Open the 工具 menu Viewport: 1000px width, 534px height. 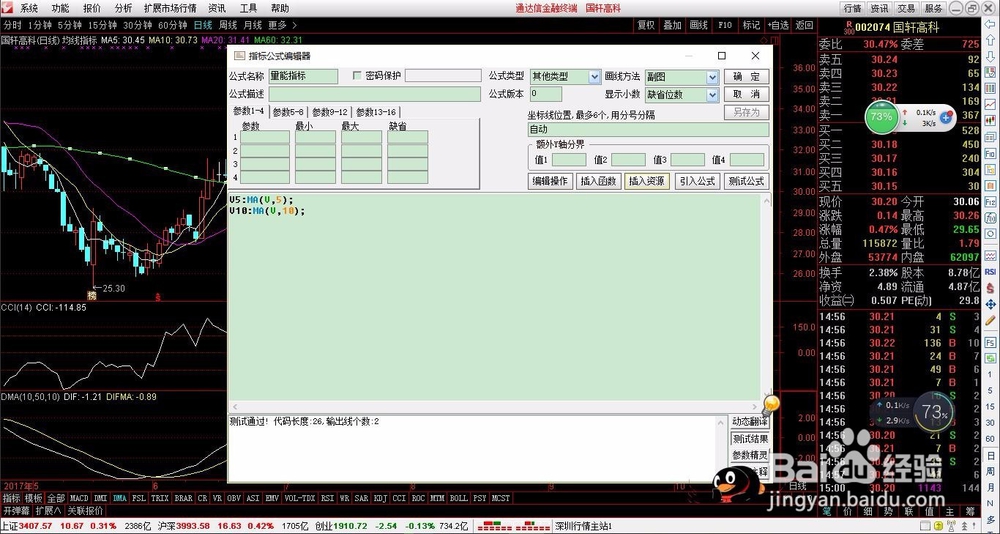point(249,8)
